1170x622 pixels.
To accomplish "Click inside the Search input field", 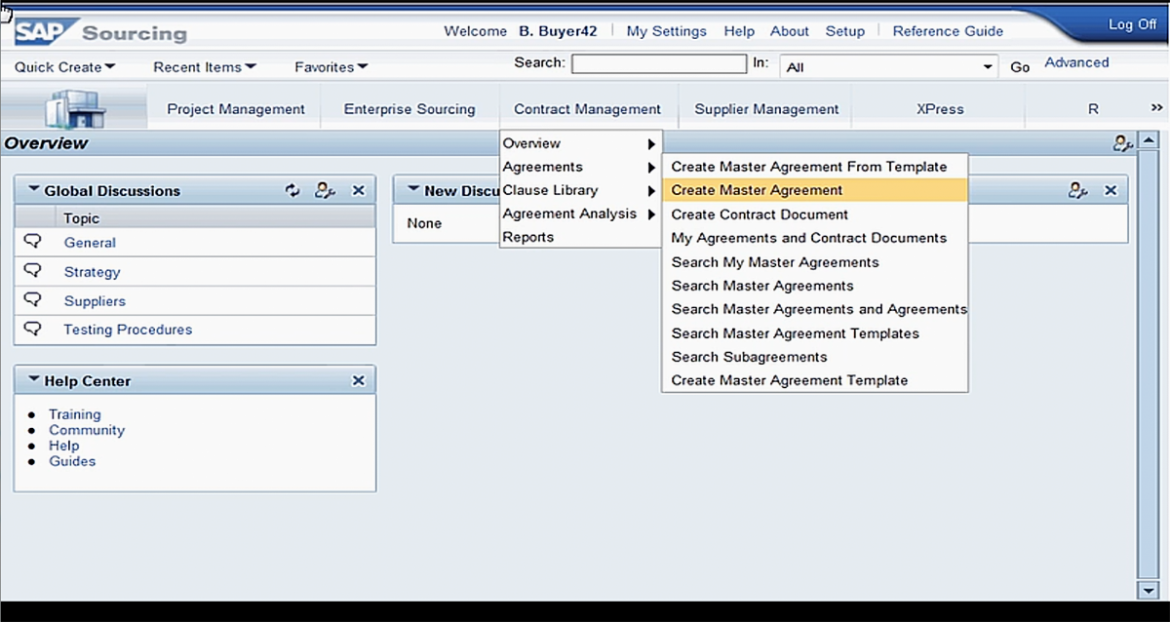I will [658, 62].
